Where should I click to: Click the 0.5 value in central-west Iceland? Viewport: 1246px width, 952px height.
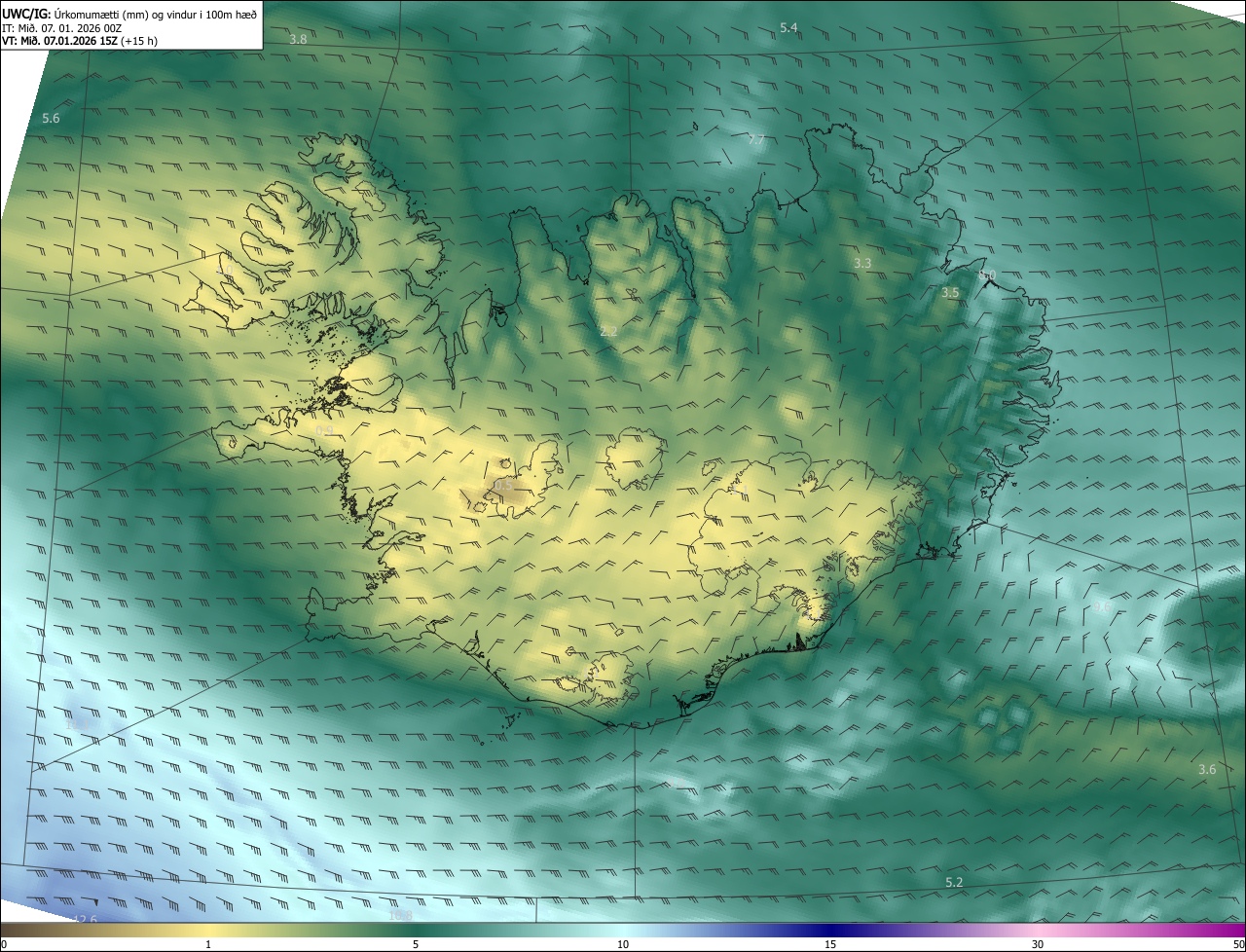click(x=502, y=484)
